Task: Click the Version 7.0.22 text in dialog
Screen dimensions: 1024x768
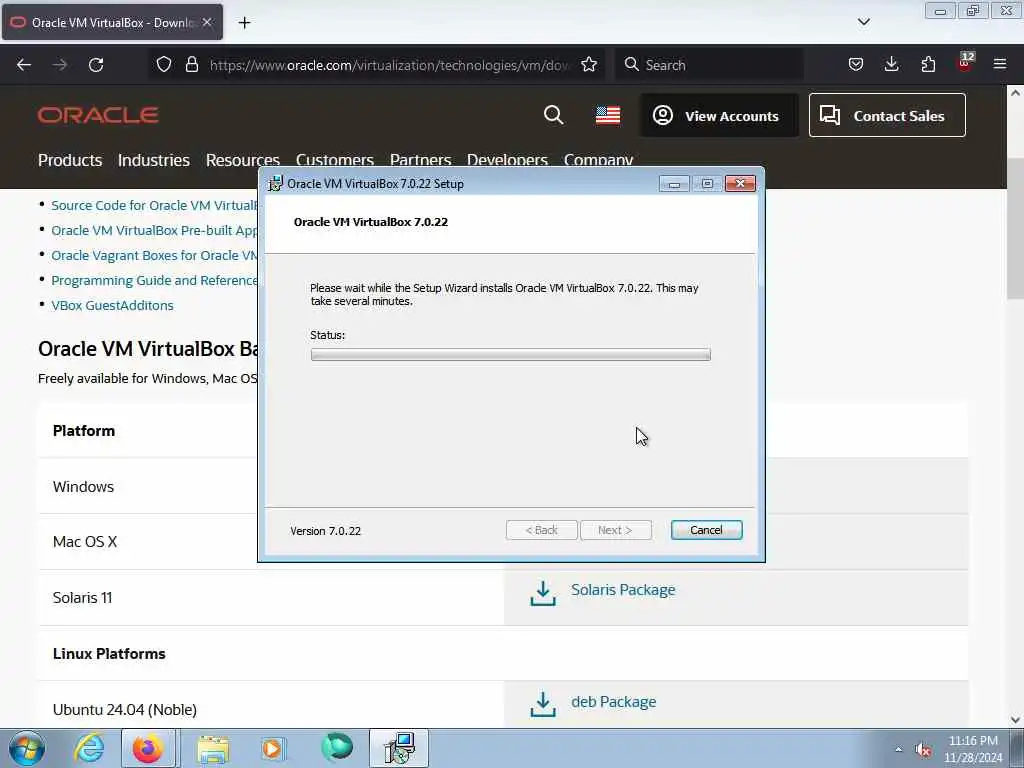Action: click(325, 531)
